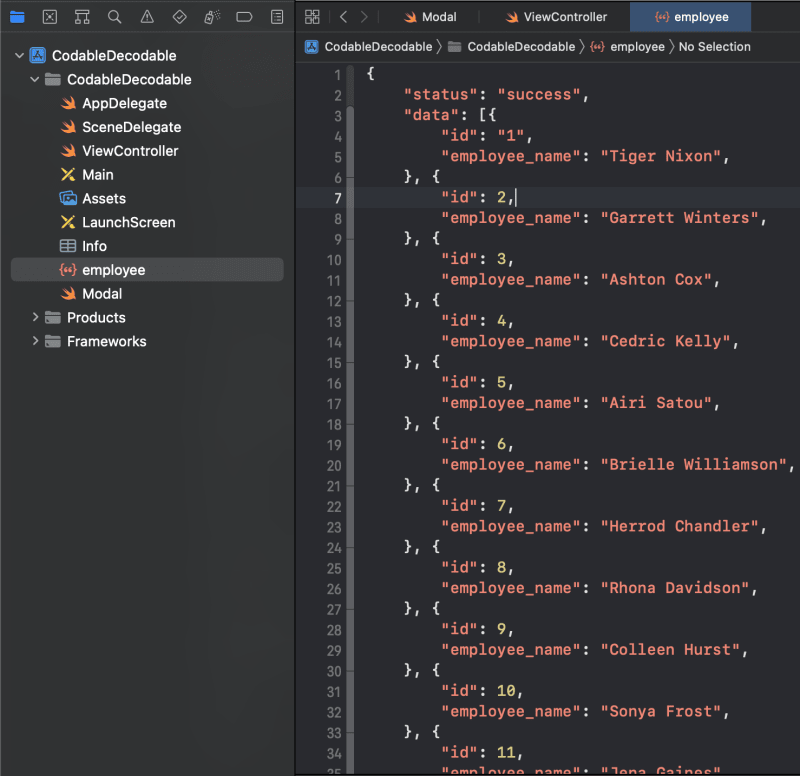The image size is (800, 776).
Task: Click line number 20 in gutter
Action: tap(334, 466)
